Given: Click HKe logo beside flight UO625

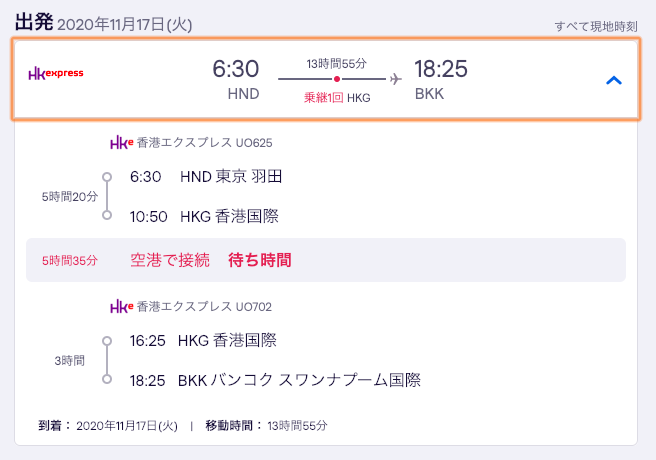Looking at the screenshot, I should pyautogui.click(x=122, y=143).
